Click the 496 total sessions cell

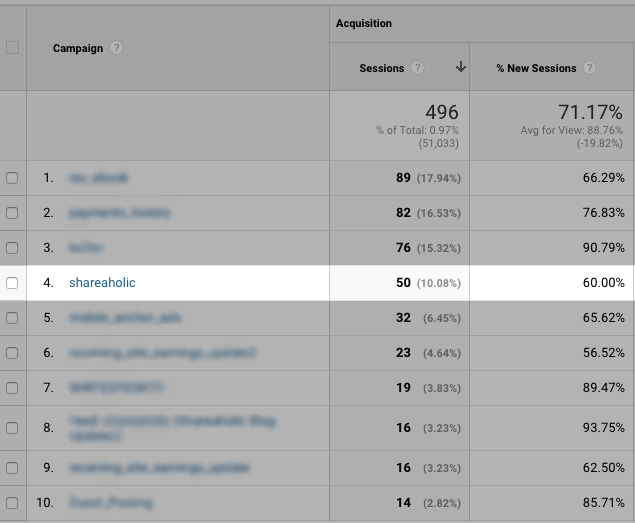coord(440,113)
